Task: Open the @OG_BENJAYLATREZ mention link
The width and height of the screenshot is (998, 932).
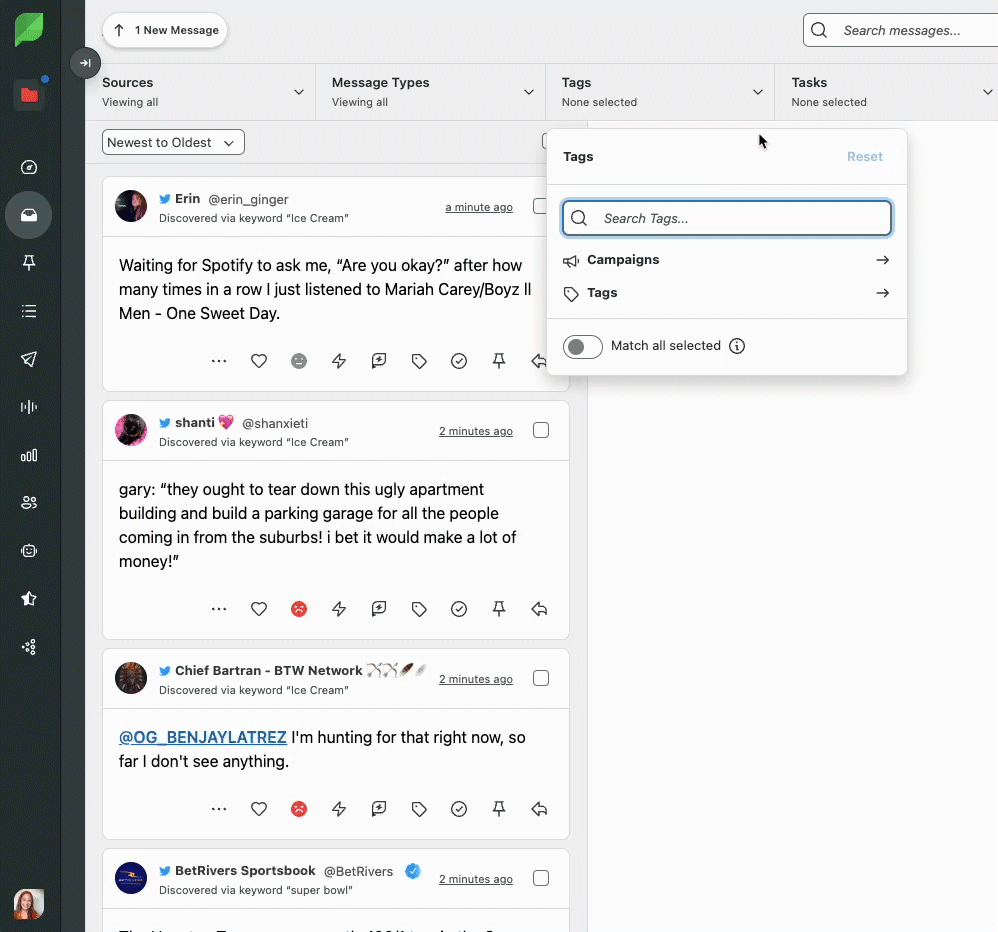Action: pyautogui.click(x=203, y=738)
